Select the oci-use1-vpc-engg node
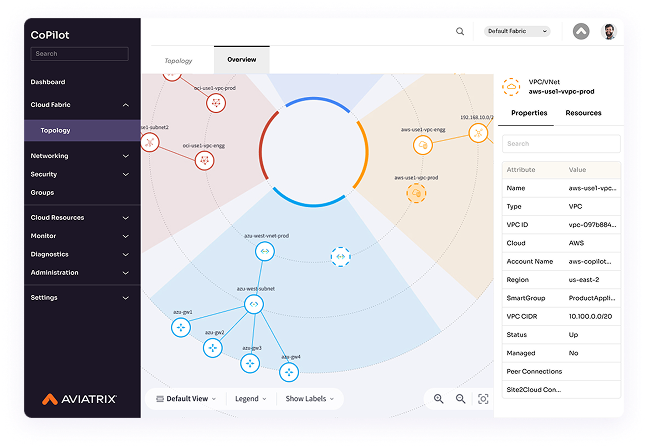 tap(204, 160)
